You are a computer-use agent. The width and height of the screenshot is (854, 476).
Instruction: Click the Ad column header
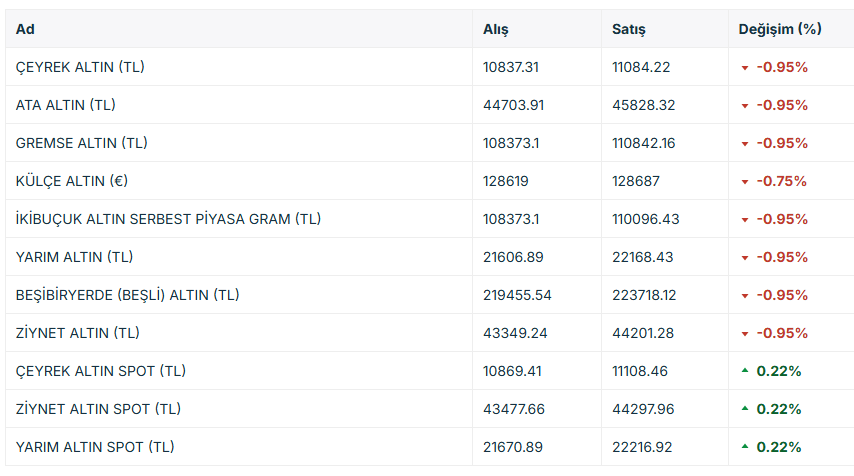25,29
